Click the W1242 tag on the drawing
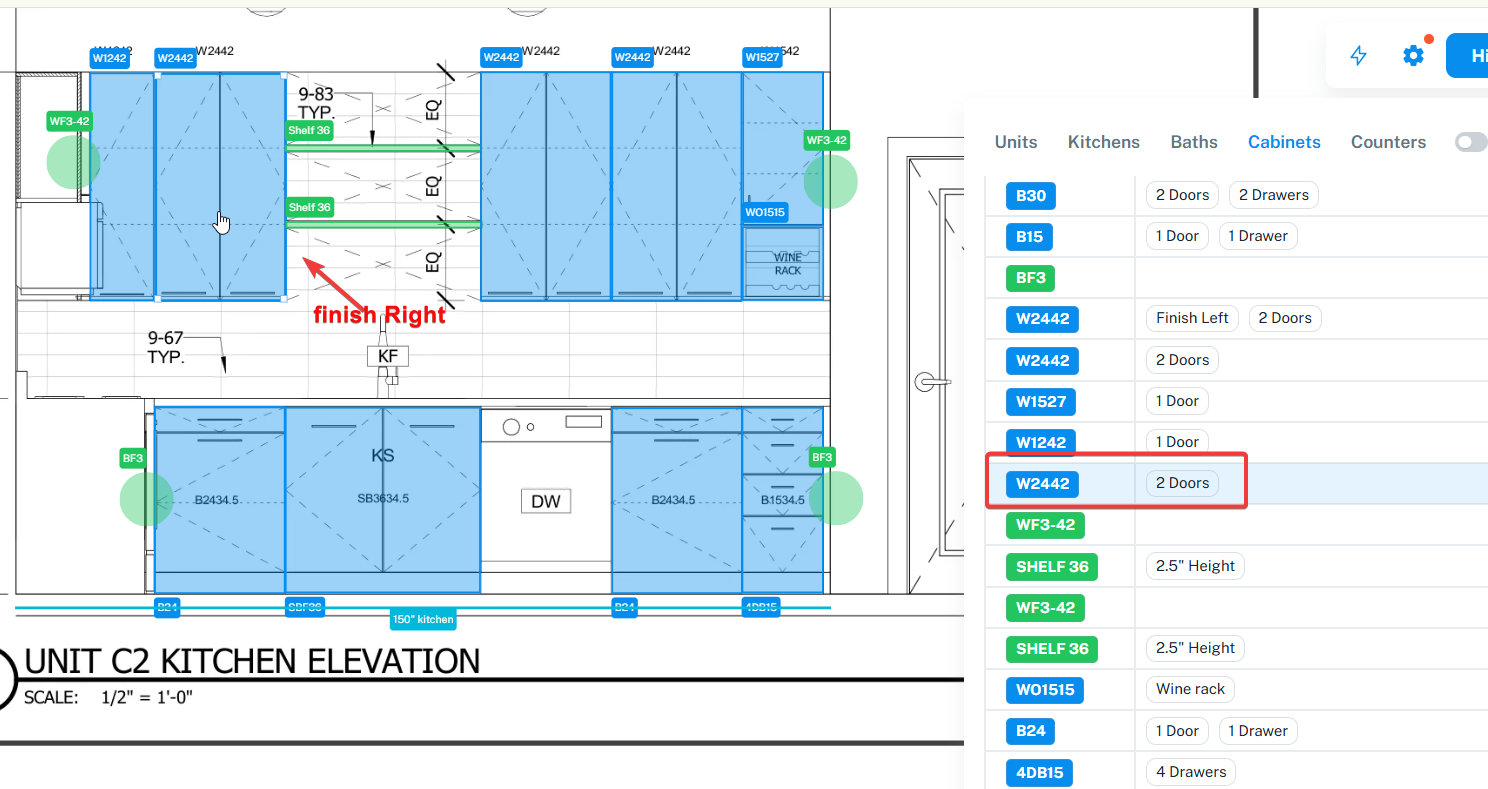 click(110, 58)
